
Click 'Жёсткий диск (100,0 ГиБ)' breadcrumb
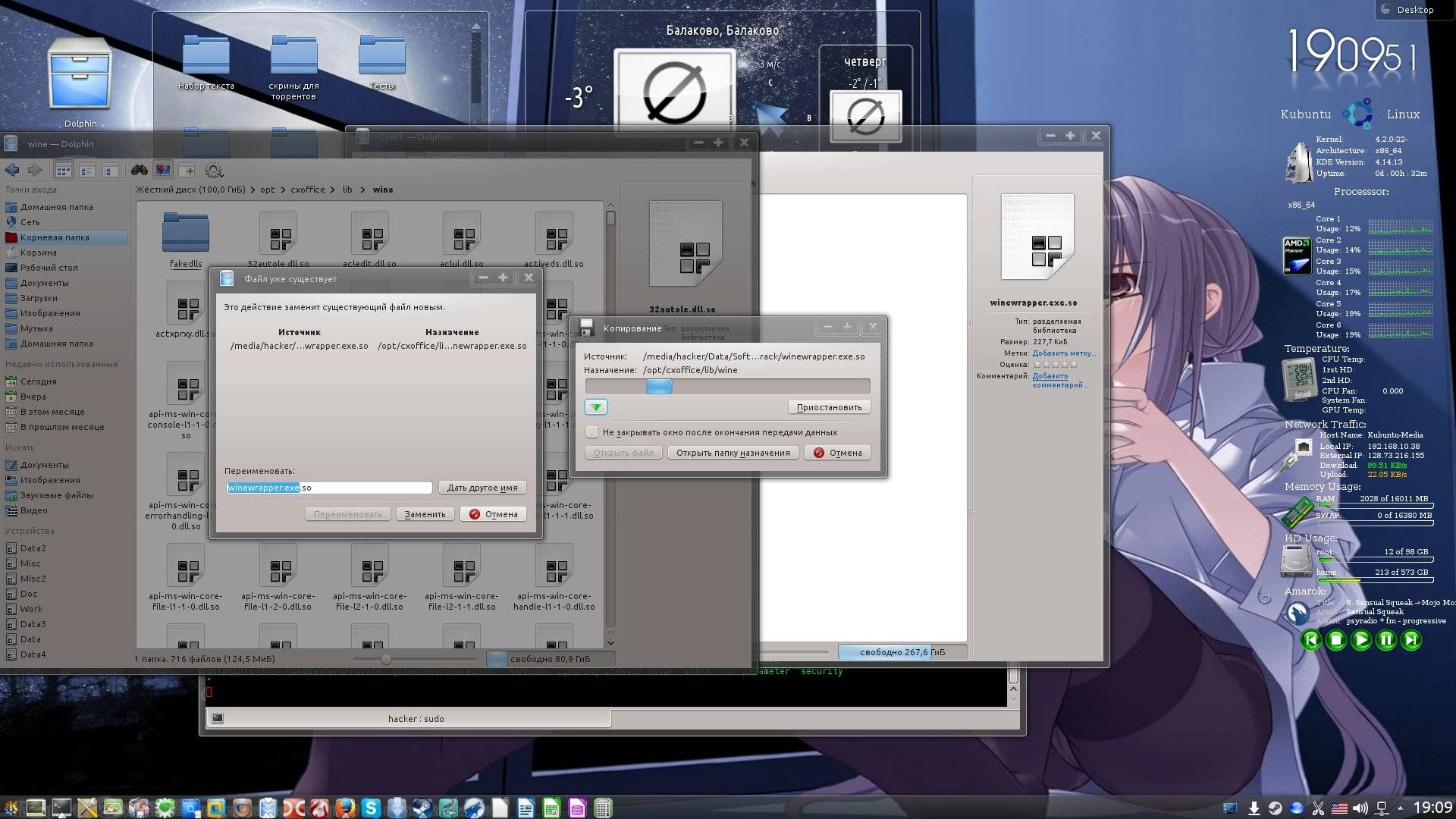pyautogui.click(x=190, y=190)
